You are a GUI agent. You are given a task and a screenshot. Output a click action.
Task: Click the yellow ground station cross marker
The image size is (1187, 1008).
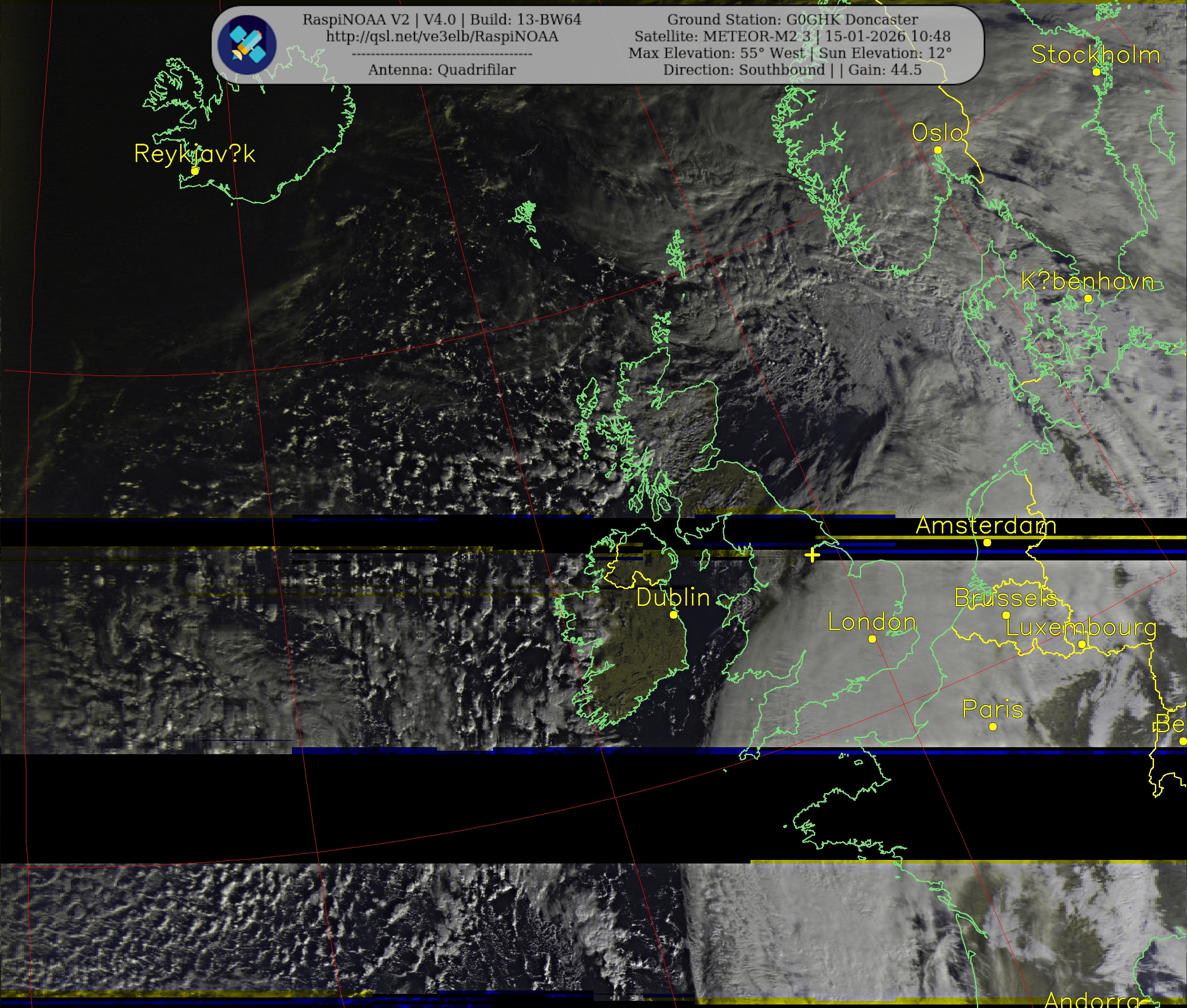(x=812, y=555)
